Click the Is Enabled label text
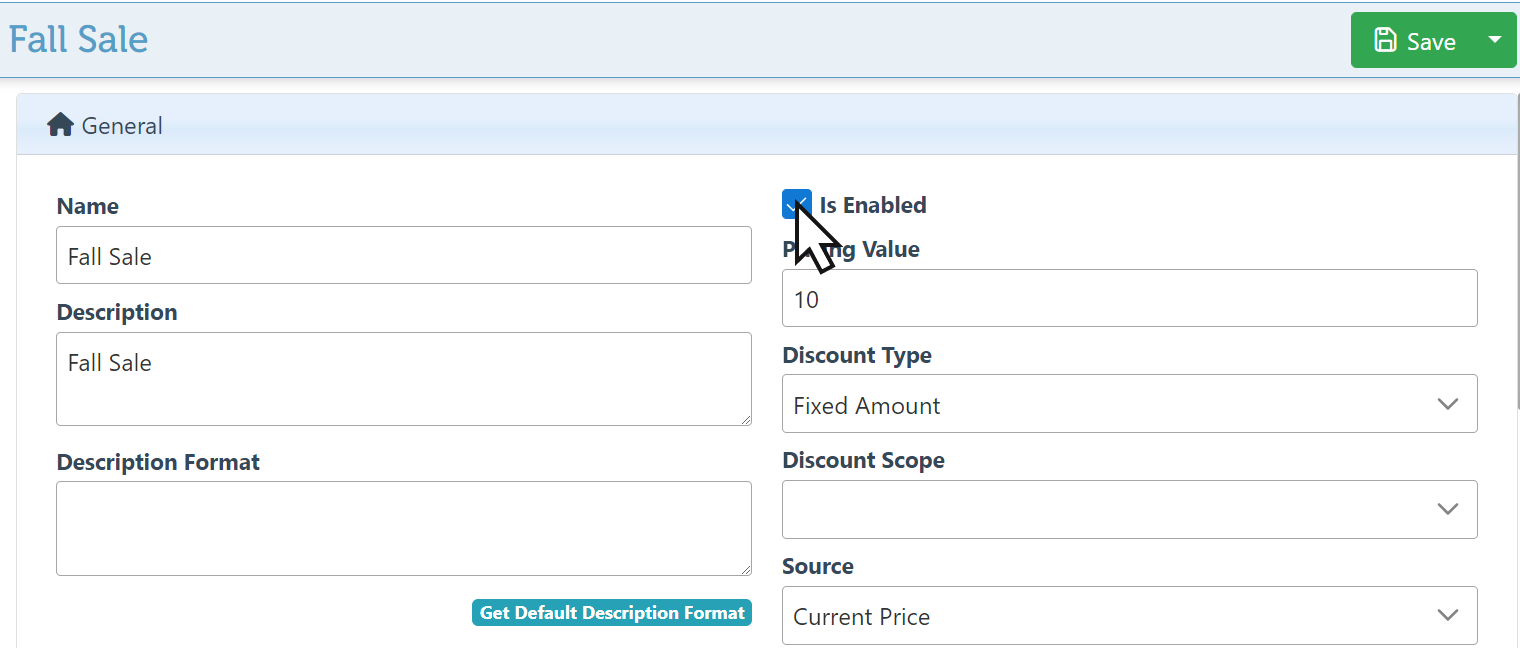 873,205
